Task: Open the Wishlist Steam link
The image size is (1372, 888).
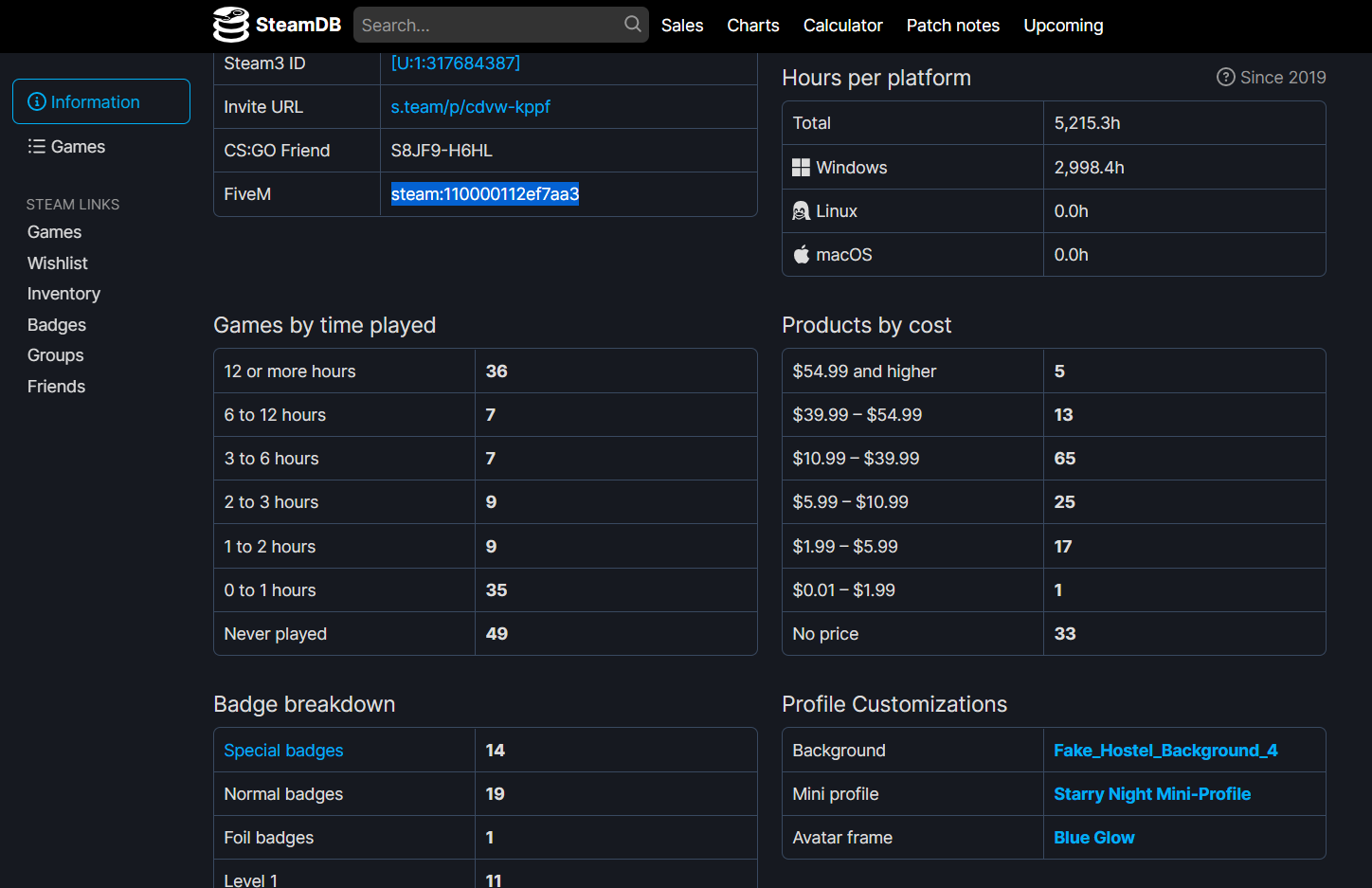Action: (58, 263)
